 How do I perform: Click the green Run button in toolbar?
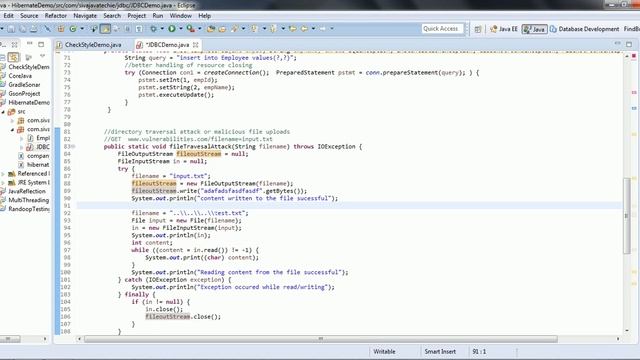[172, 29]
